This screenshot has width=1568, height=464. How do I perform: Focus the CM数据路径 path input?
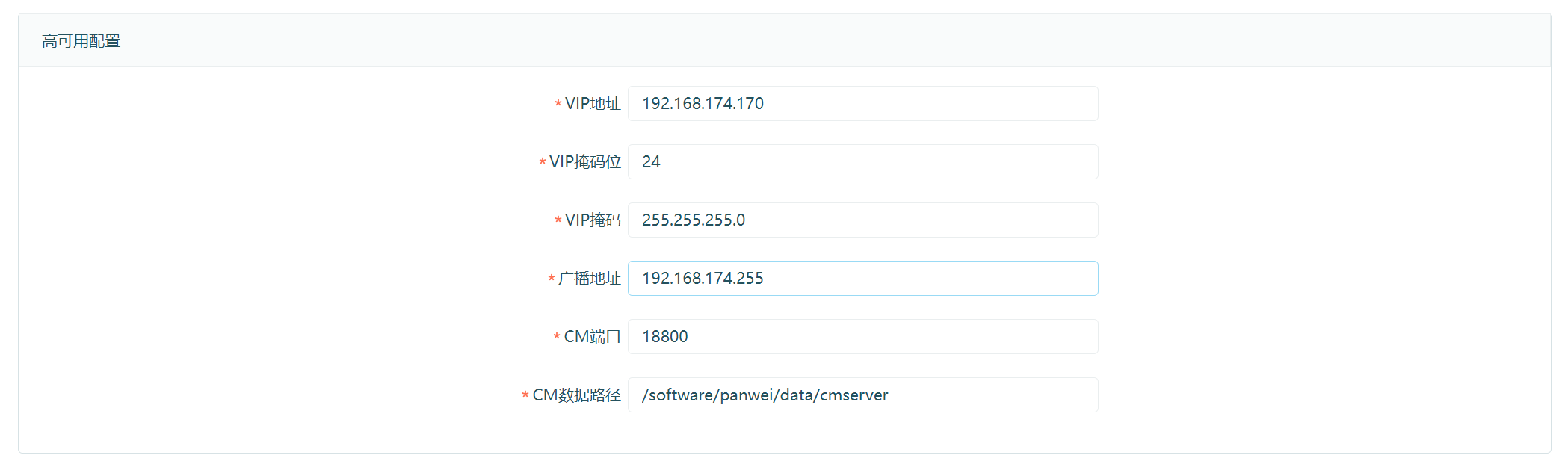(x=862, y=395)
